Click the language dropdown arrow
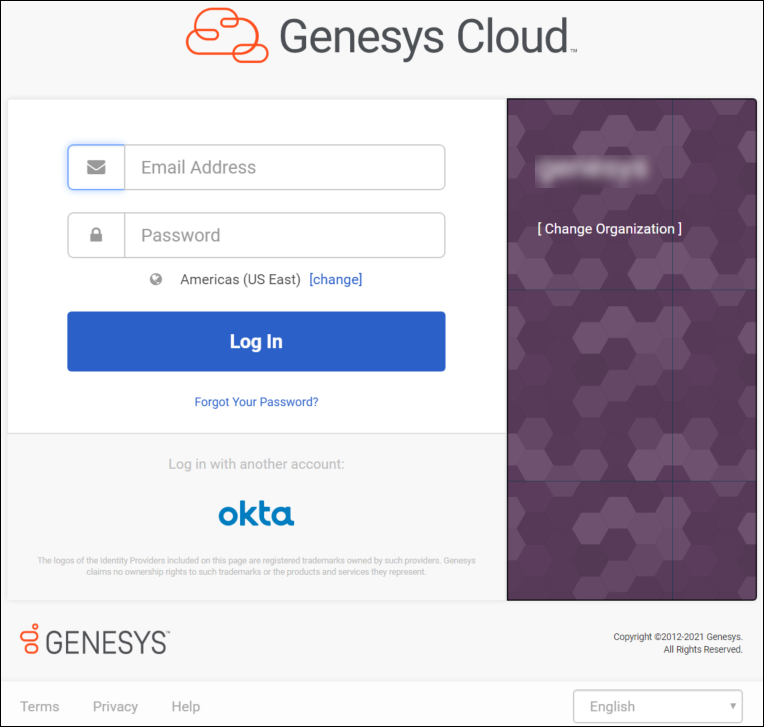 (x=732, y=706)
